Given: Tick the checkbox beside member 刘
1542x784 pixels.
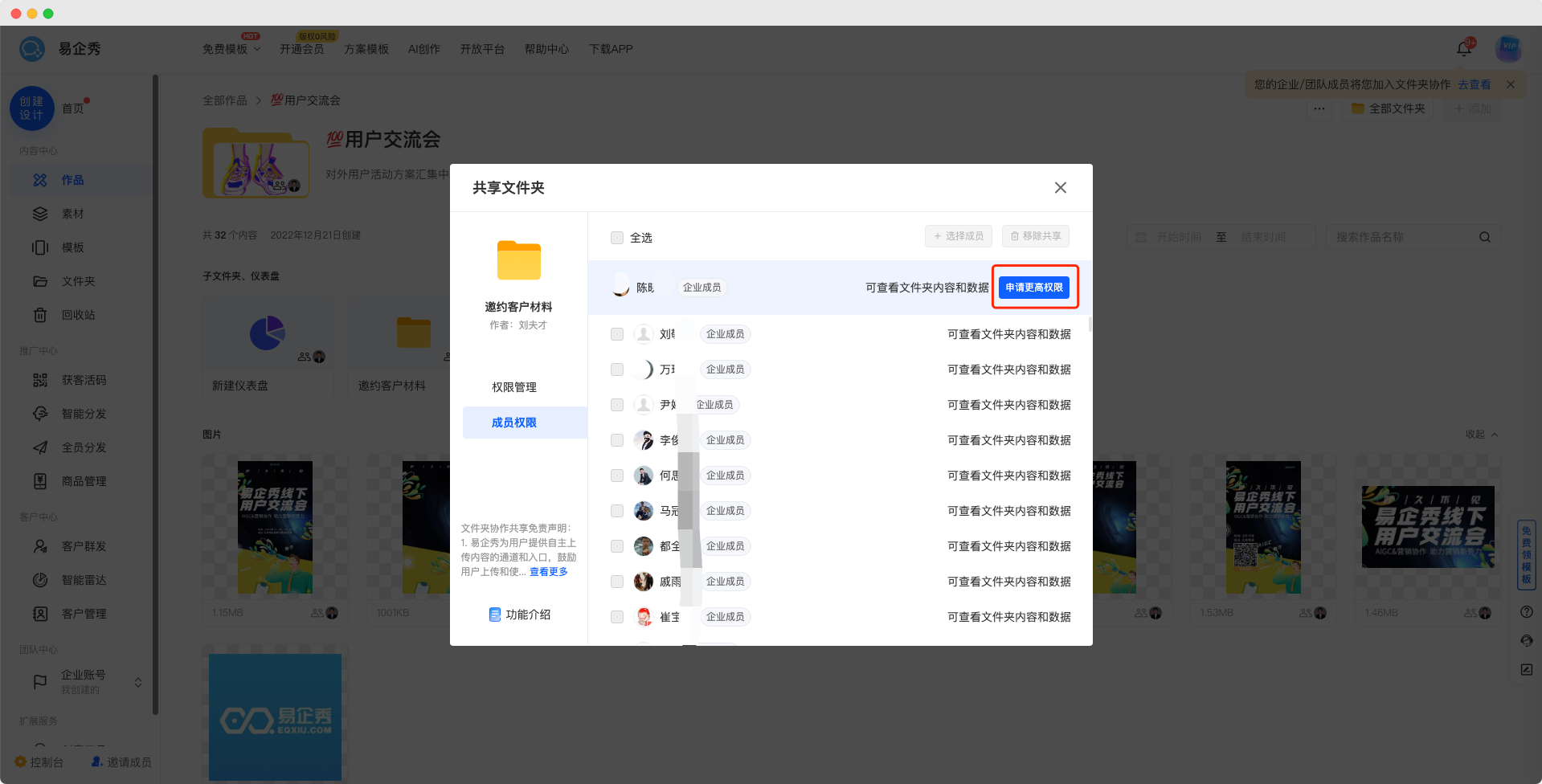Looking at the screenshot, I should (617, 334).
